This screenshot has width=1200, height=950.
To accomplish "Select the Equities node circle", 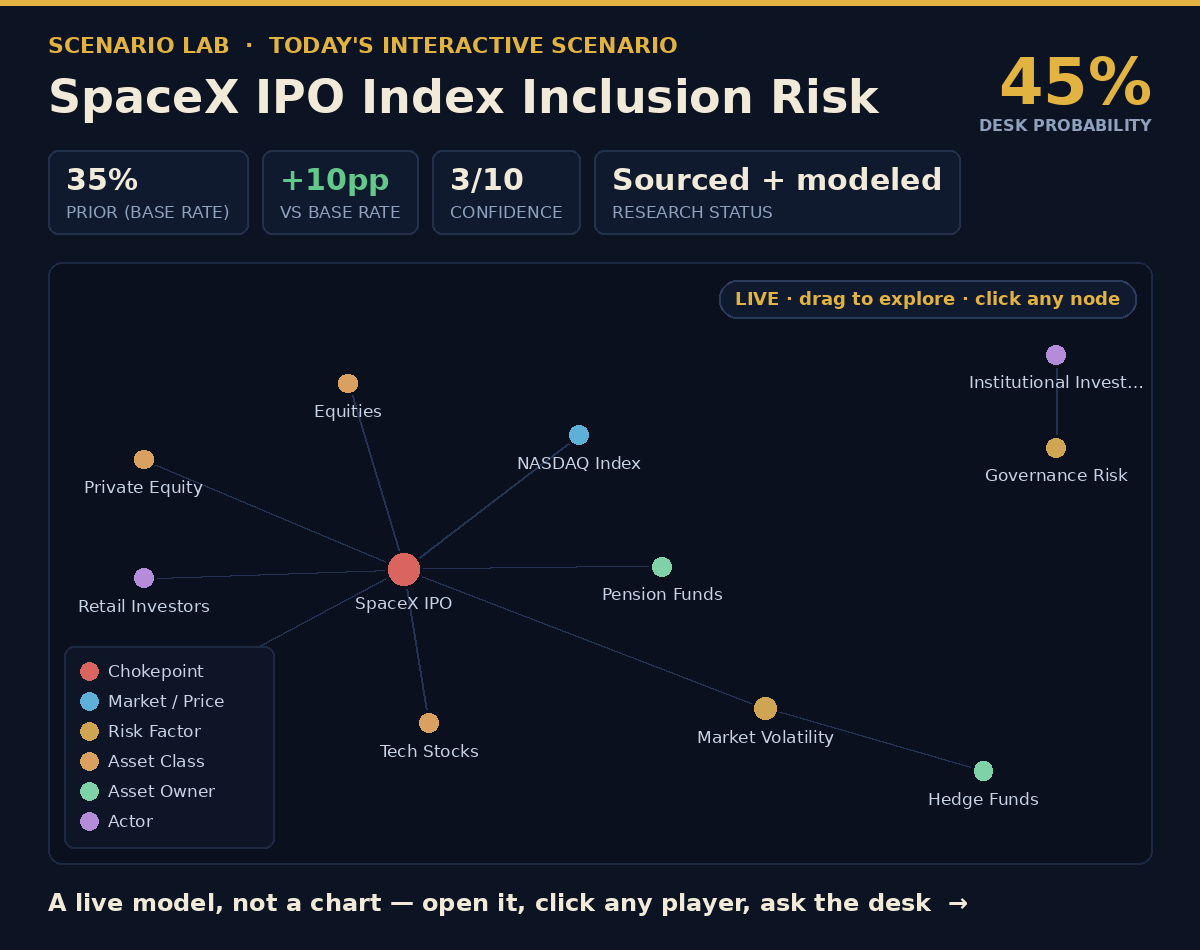I will click(x=348, y=384).
